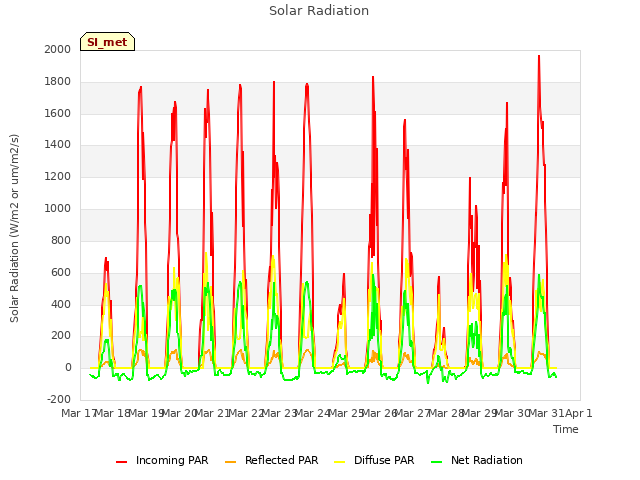640x480 pixels.
Task: Click the Apr 1 x-axis label
Action: (578, 413)
